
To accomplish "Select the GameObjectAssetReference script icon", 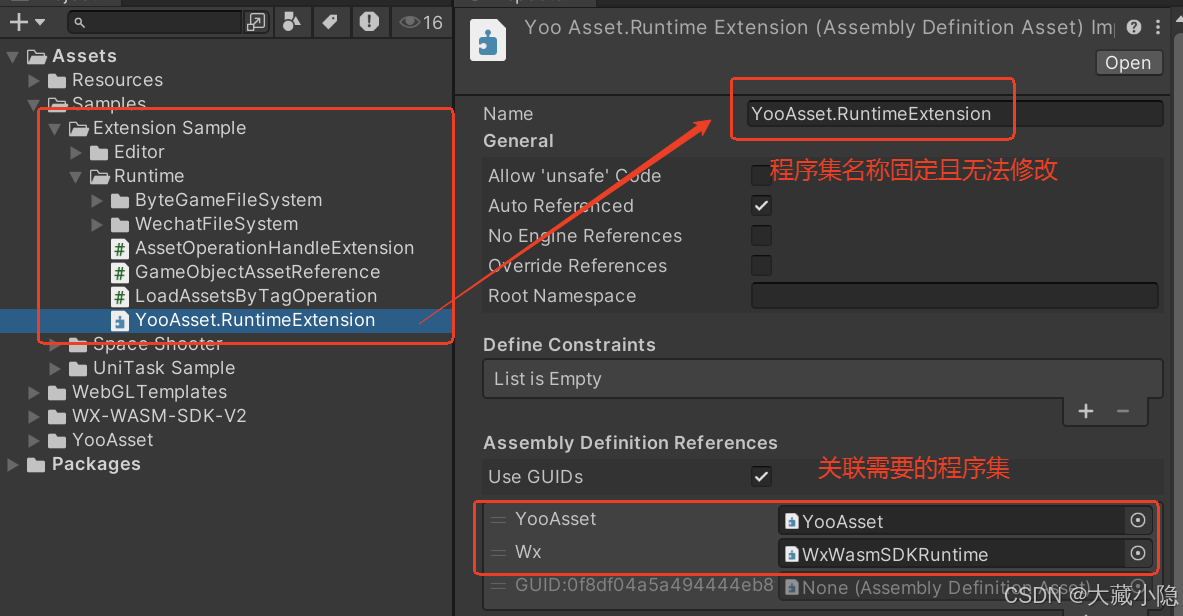I will tap(120, 273).
